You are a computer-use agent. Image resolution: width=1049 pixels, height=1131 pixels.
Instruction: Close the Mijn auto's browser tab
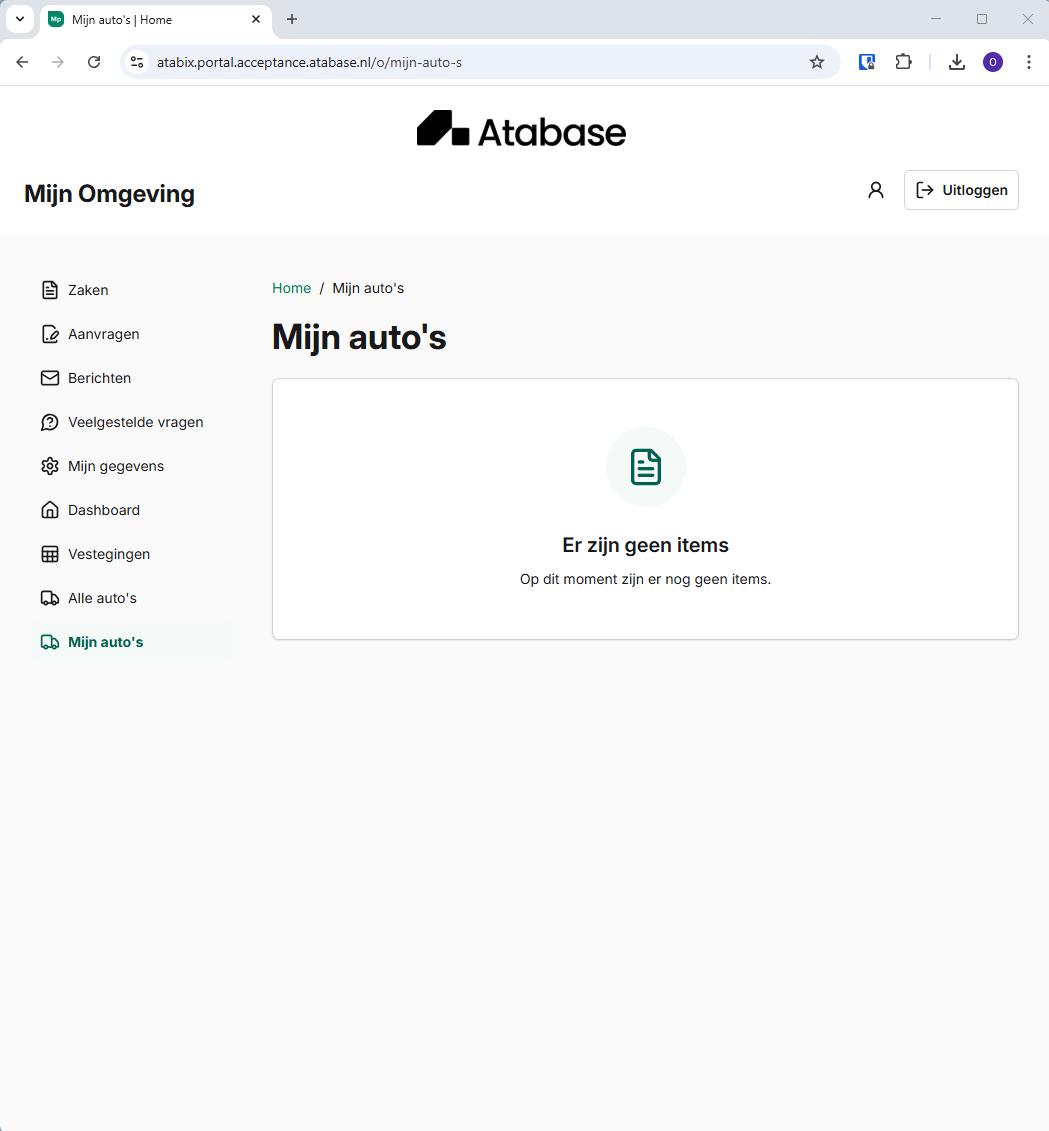tap(255, 19)
